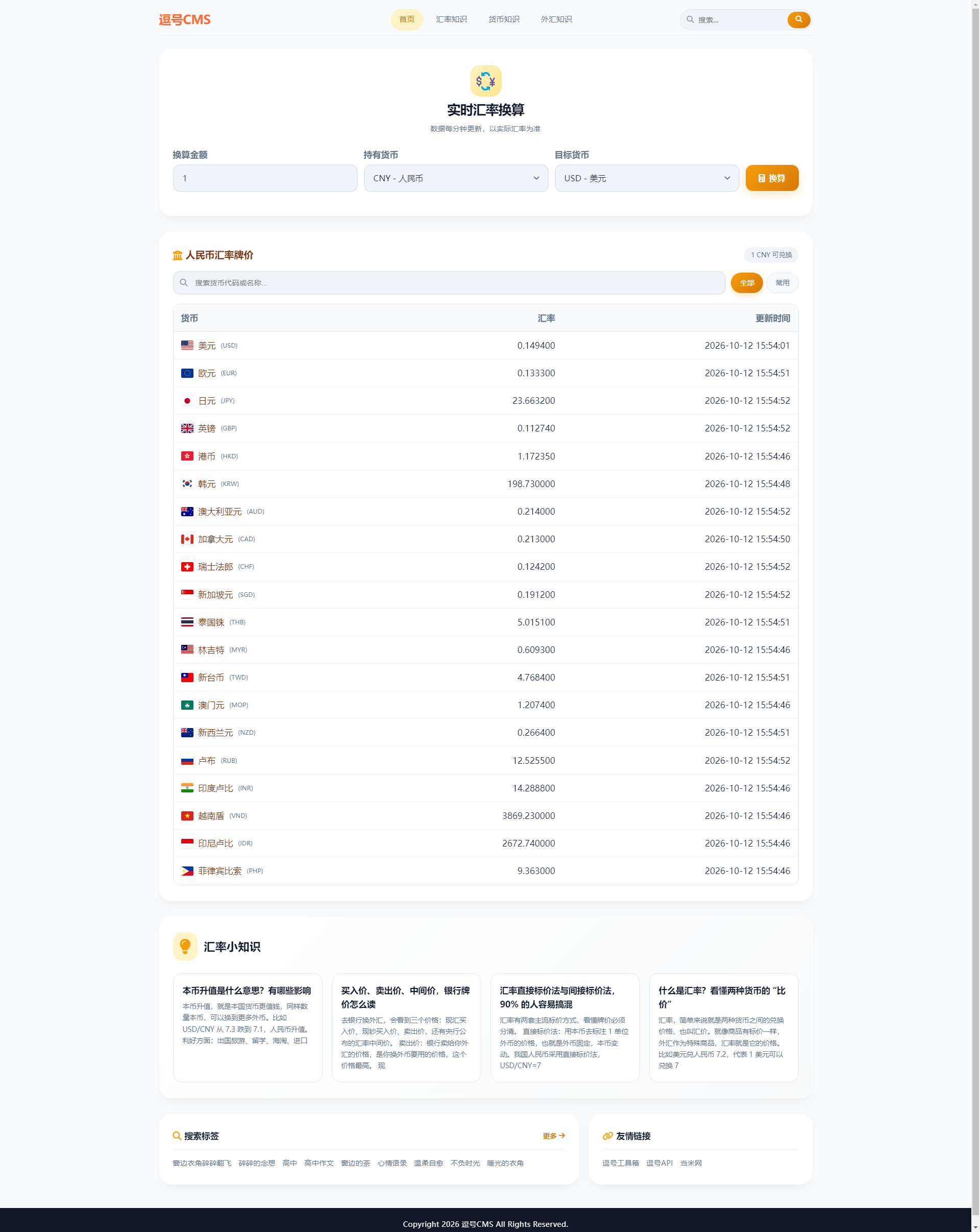
Task: Click the orange search button icon in header
Action: point(798,19)
